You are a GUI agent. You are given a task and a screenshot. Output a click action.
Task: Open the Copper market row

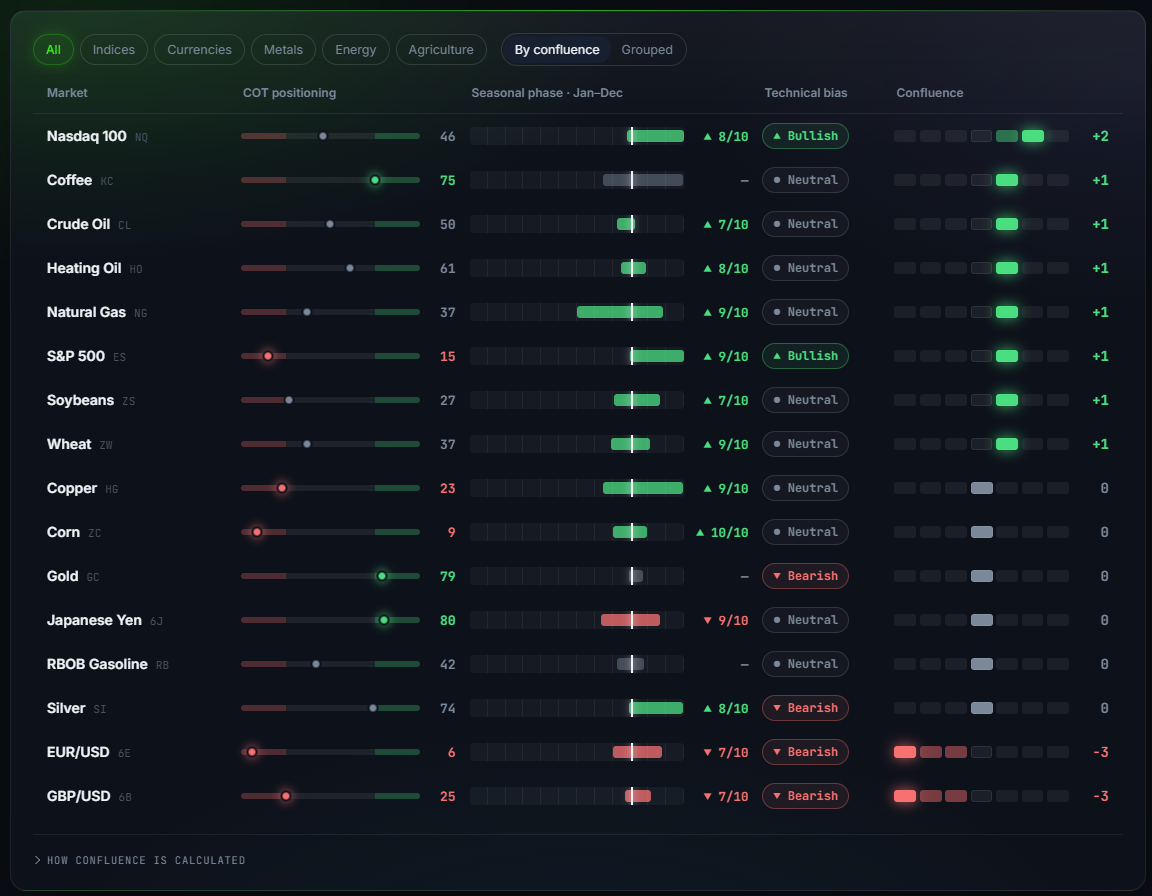(577, 488)
